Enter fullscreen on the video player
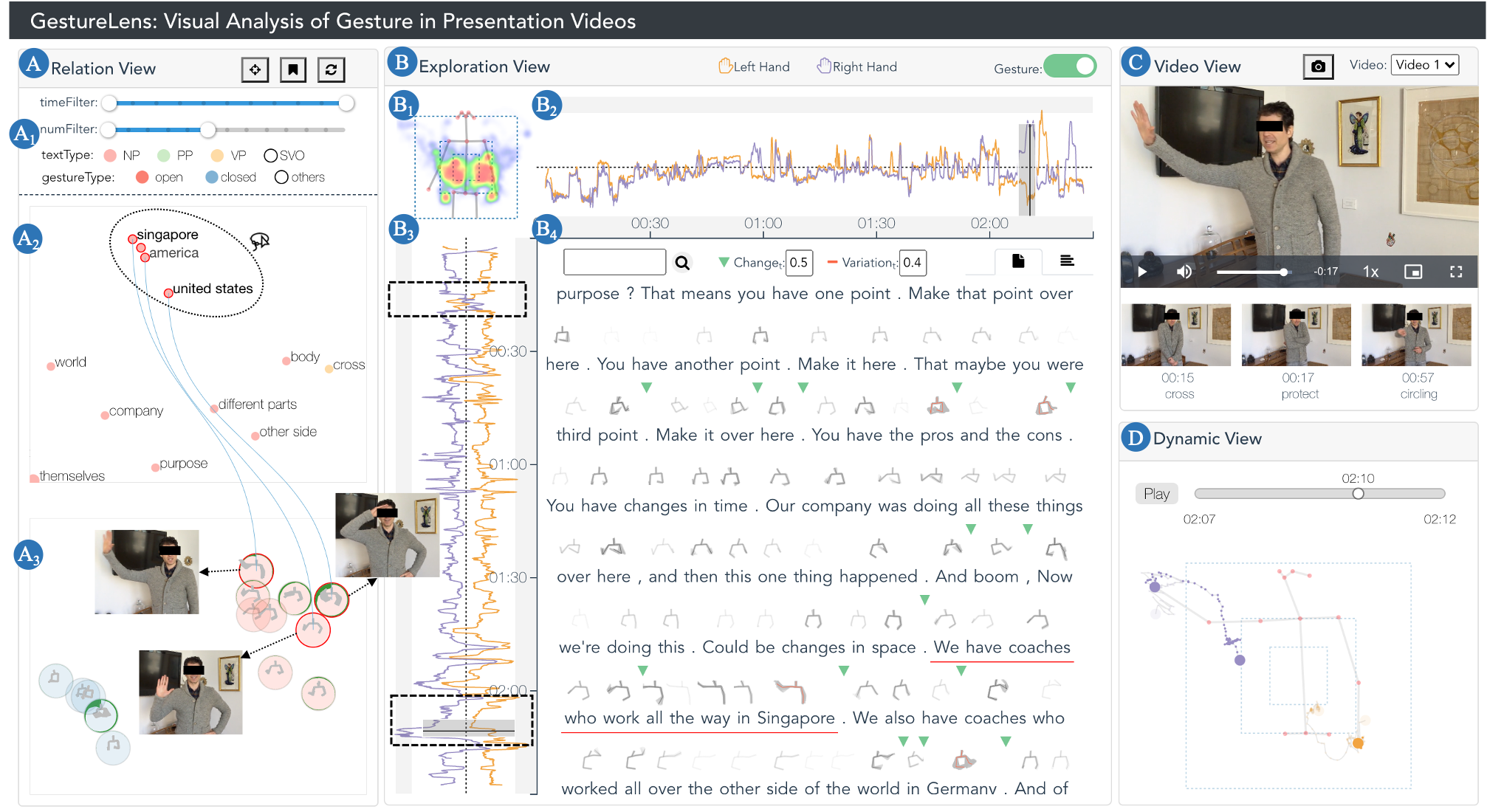The width and height of the screenshot is (1487, 812). tap(1456, 272)
